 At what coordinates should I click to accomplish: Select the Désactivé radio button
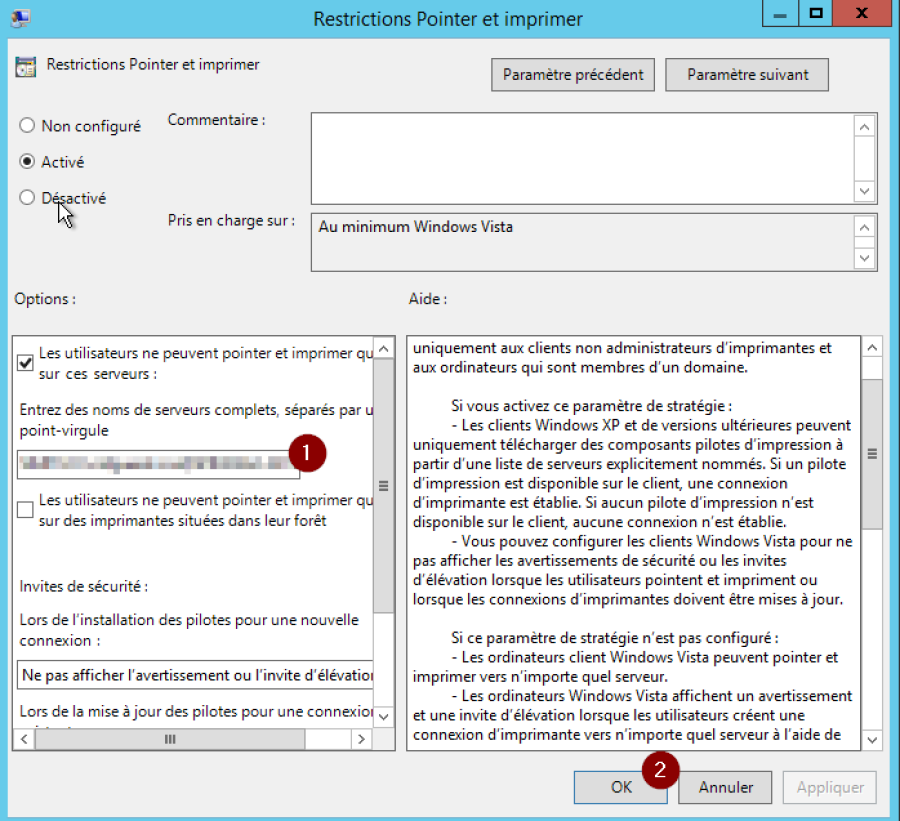[27, 197]
